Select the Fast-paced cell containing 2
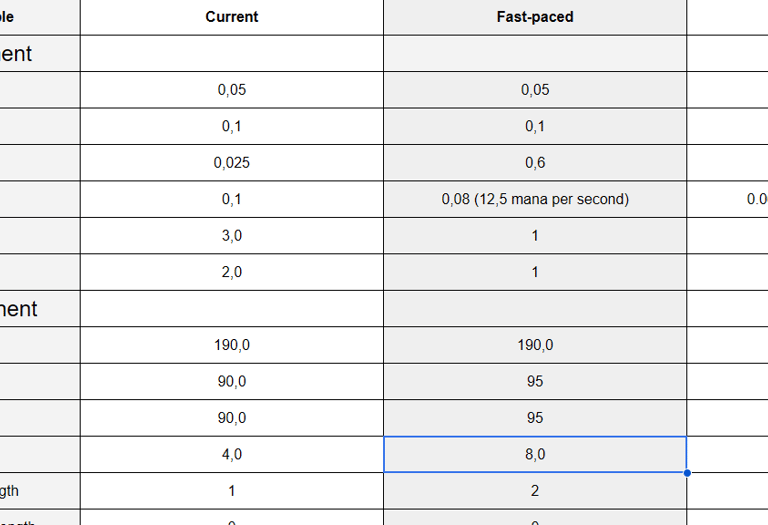 point(535,491)
